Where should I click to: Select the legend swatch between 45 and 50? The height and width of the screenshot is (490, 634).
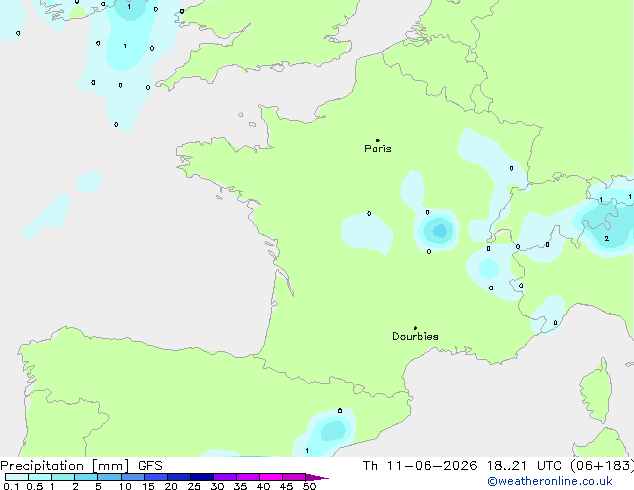(x=294, y=477)
